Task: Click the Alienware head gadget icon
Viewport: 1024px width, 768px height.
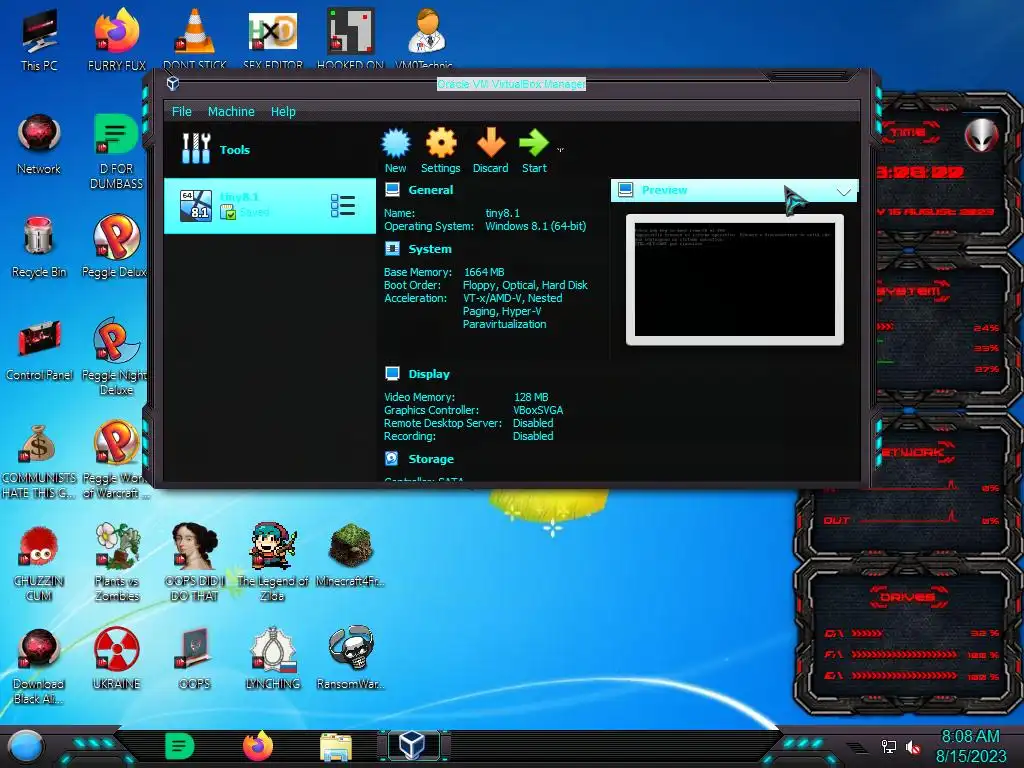Action: click(982, 135)
